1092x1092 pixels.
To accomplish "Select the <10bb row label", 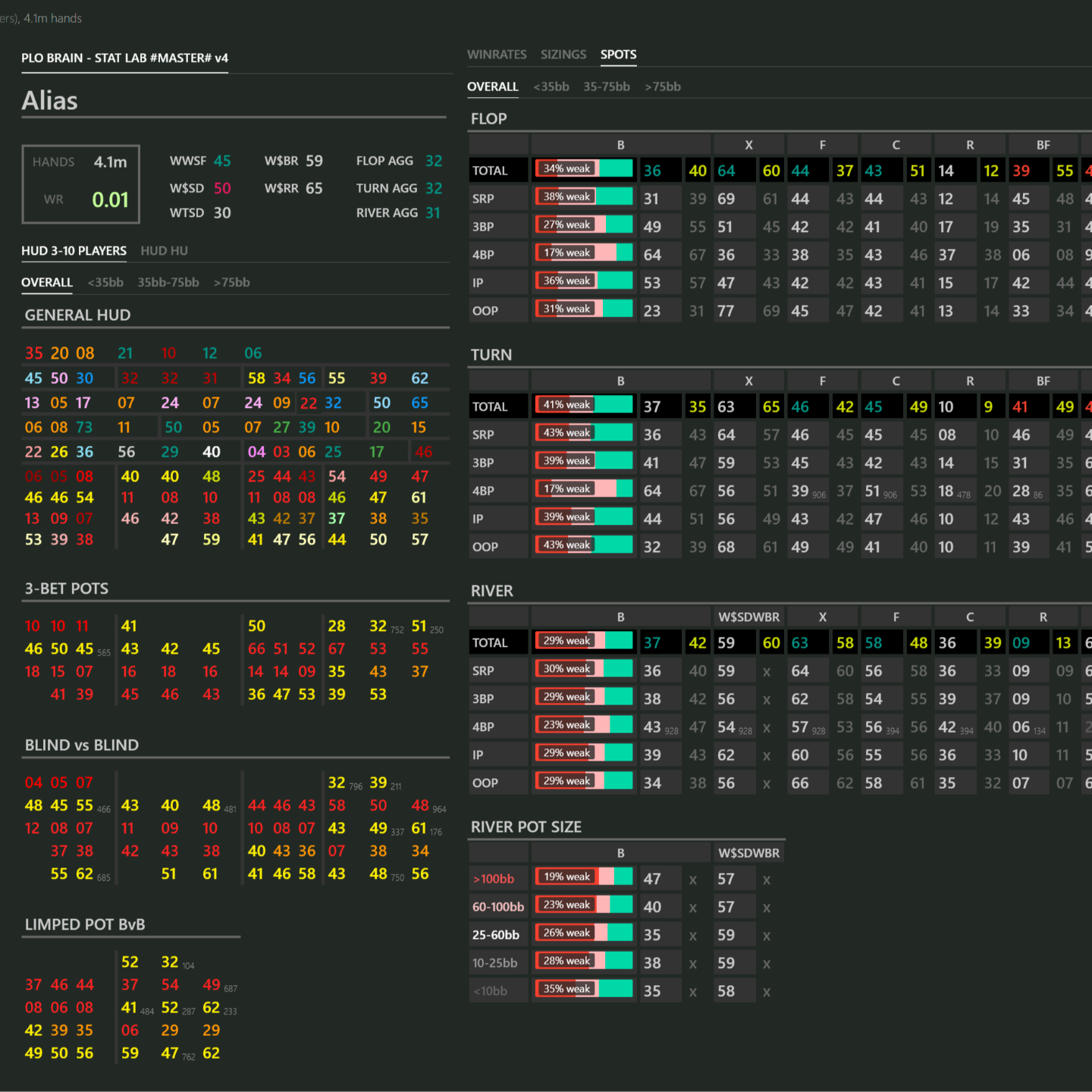I will [490, 991].
